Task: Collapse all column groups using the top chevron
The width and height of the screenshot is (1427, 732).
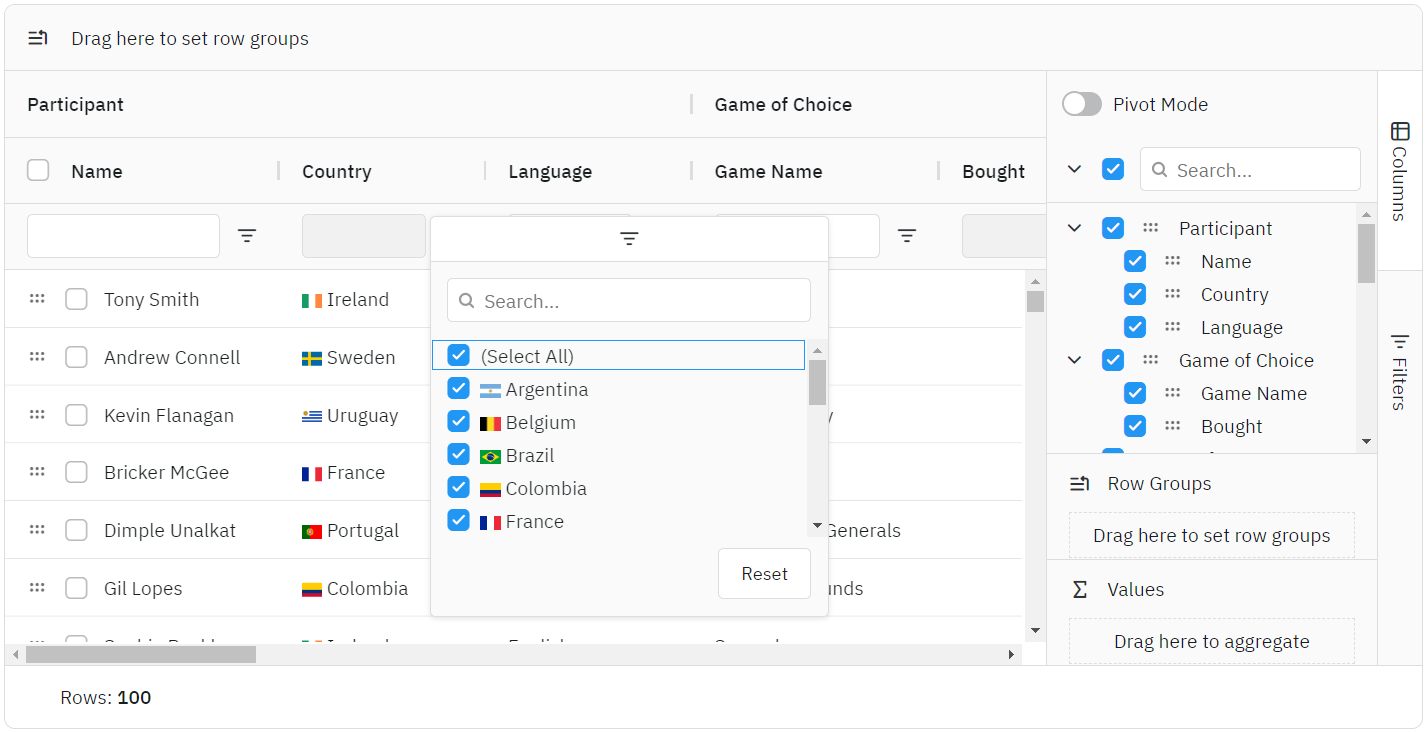Action: pyautogui.click(x=1075, y=170)
